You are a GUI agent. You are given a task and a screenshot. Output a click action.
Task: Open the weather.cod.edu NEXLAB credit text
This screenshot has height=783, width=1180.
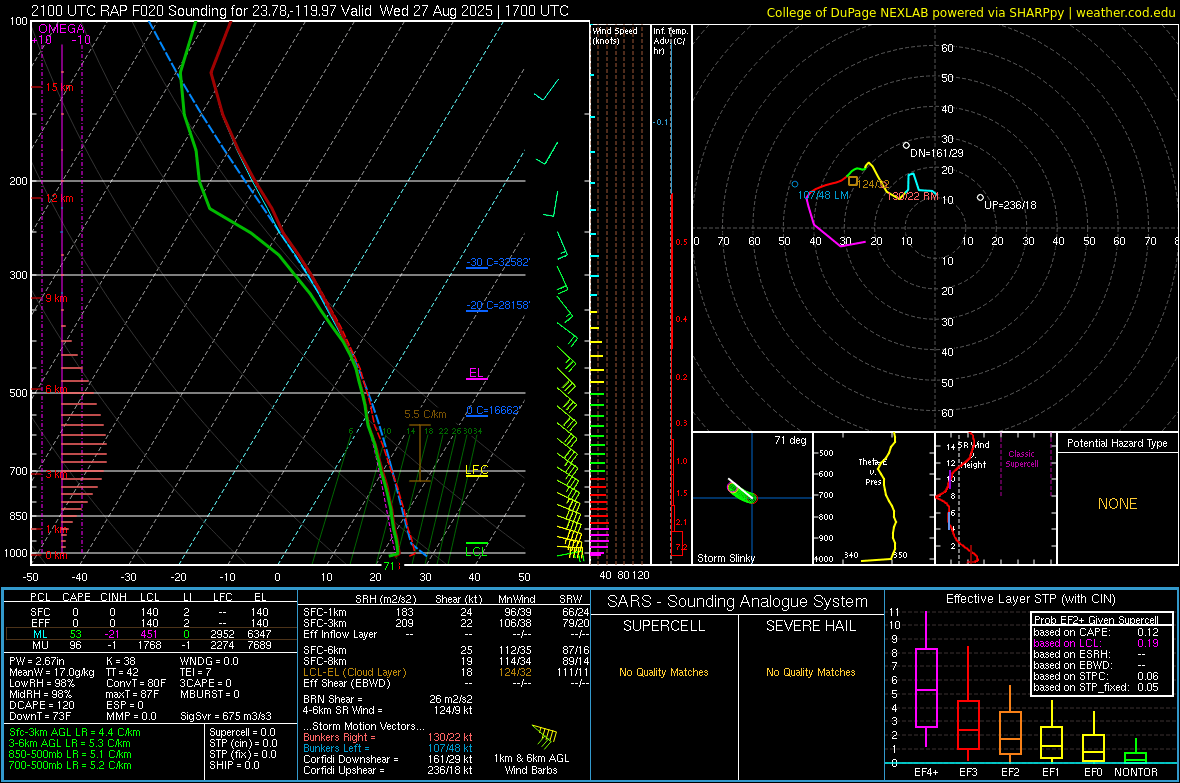click(971, 12)
